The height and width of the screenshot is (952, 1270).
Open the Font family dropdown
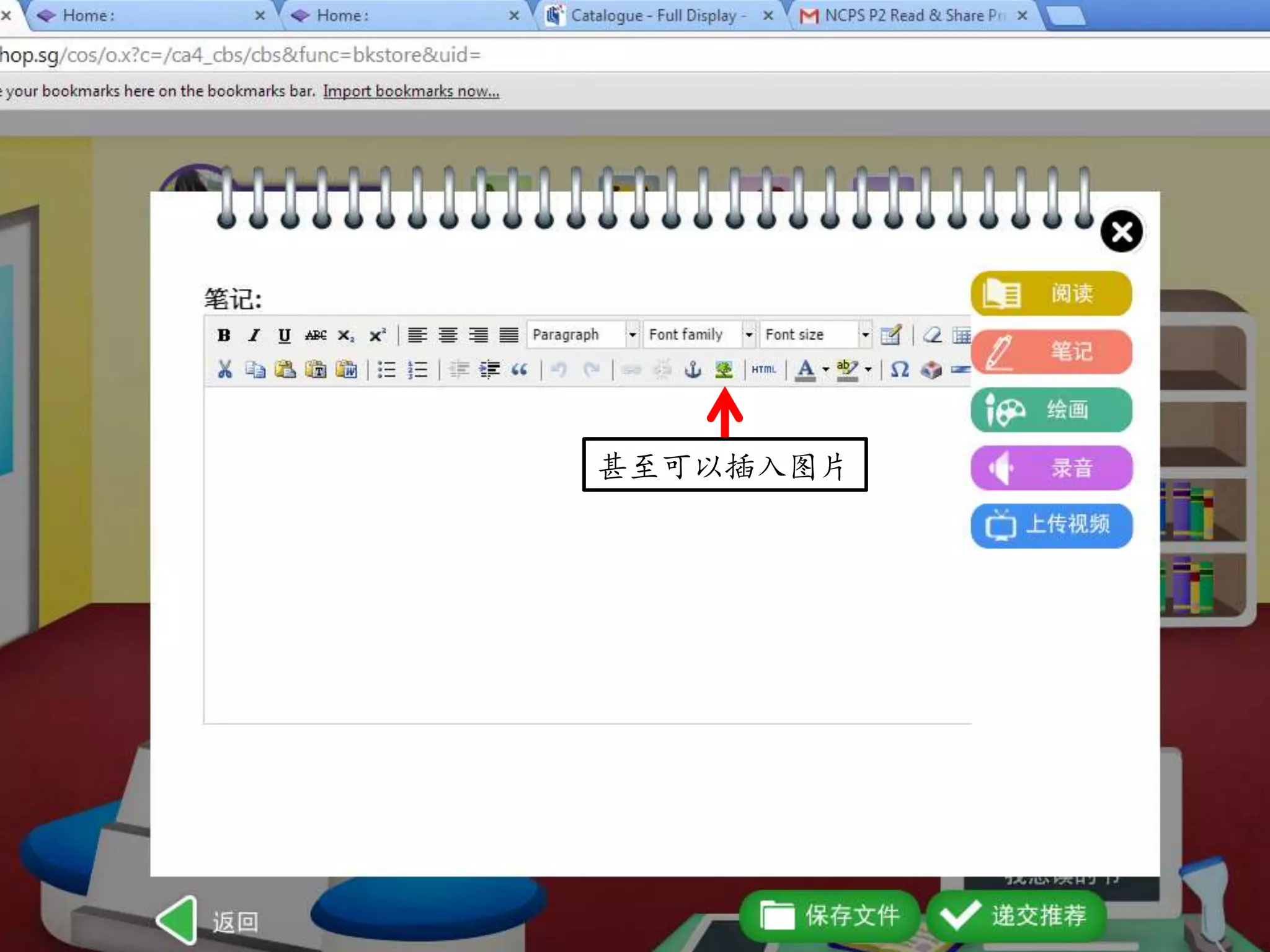(x=699, y=335)
